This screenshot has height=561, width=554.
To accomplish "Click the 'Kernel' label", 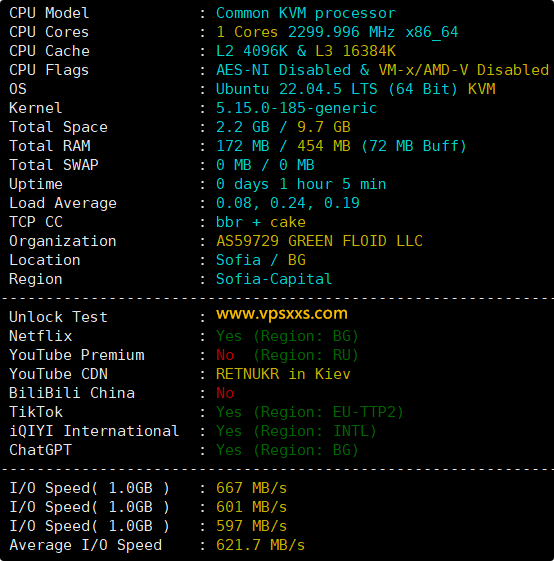I will [x=35, y=108].
